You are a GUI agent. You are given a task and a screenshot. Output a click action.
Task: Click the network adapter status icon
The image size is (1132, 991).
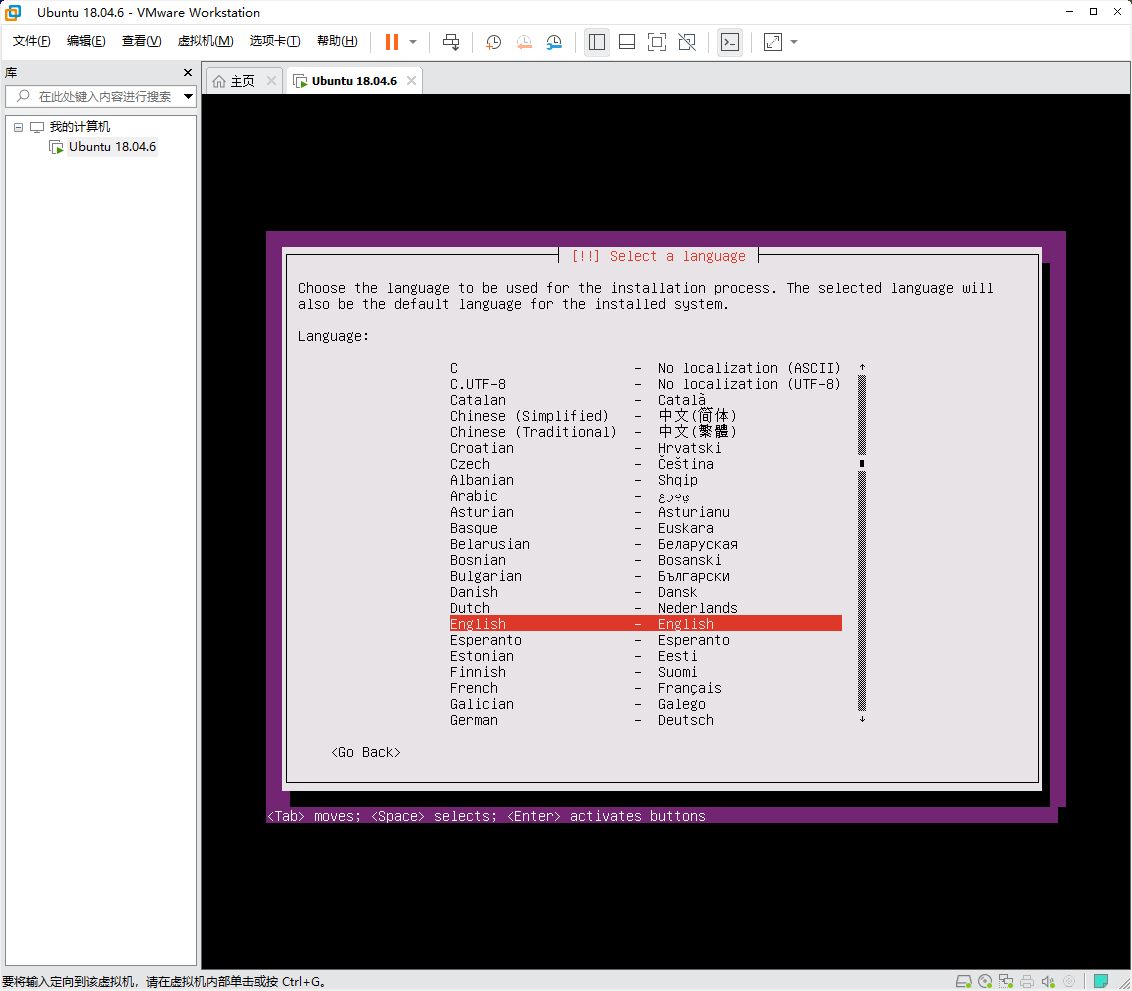pyautogui.click(x=1006, y=981)
